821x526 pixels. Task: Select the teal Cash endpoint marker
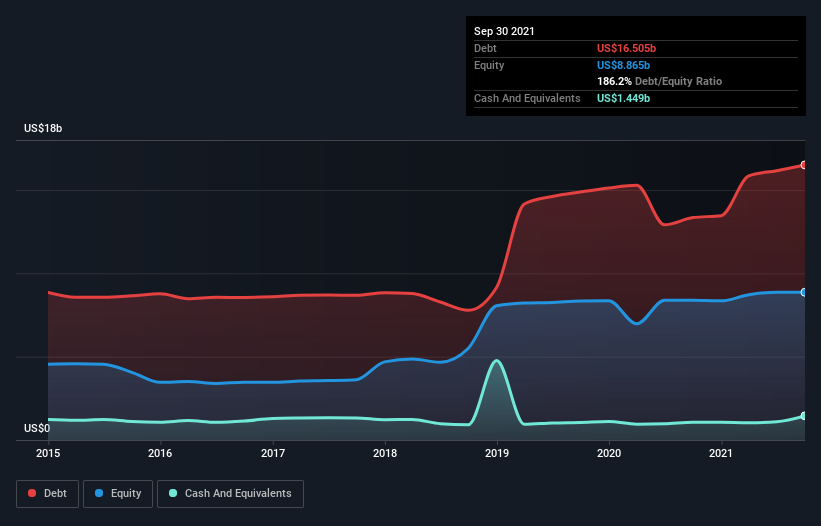(x=804, y=416)
